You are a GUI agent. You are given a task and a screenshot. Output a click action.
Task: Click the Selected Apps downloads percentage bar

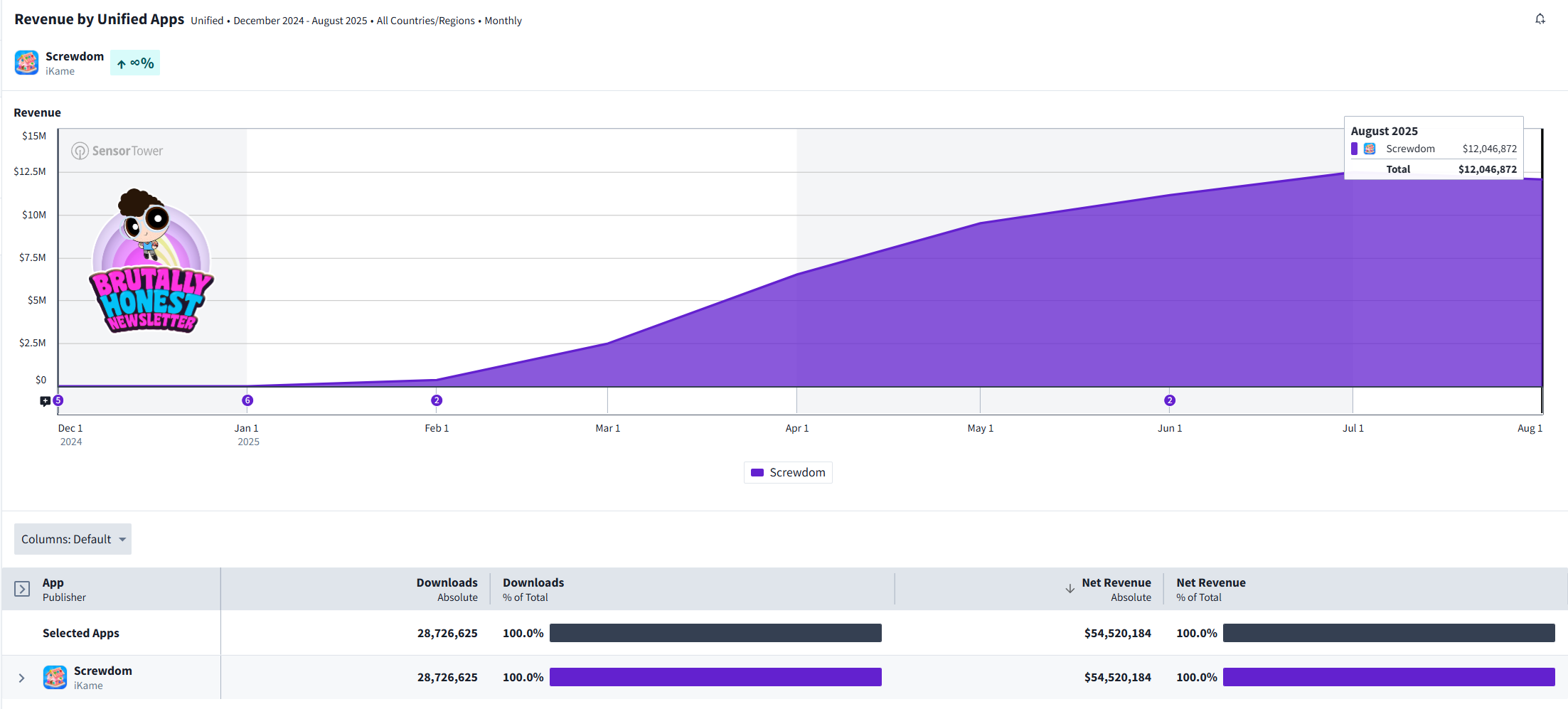(x=715, y=633)
